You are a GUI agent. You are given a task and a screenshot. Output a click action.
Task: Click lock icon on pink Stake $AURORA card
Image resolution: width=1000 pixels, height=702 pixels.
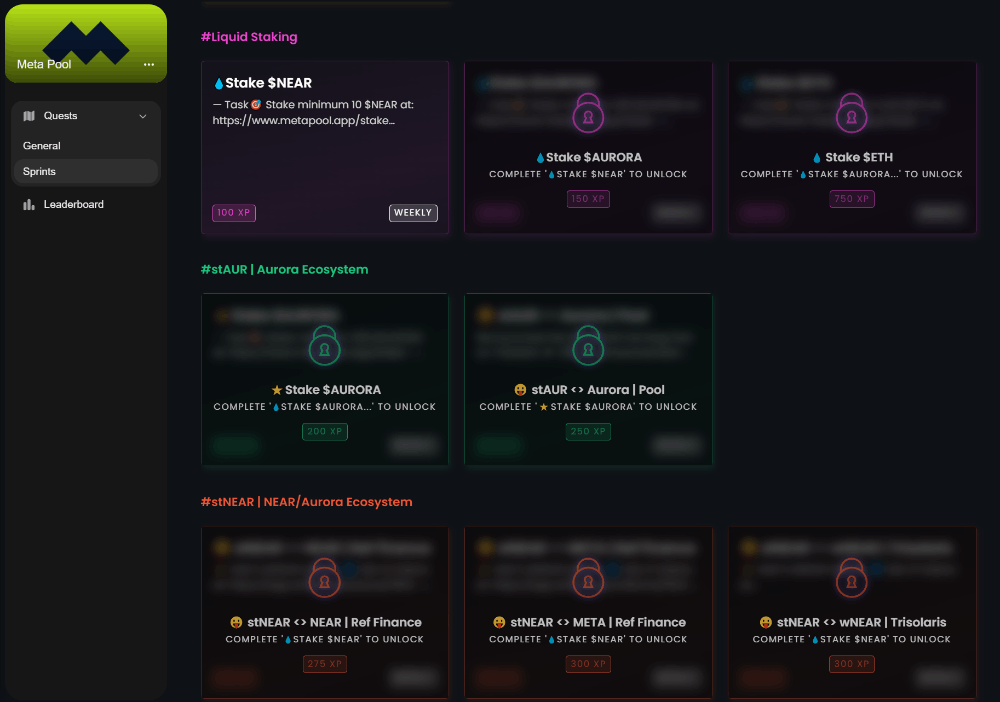click(x=588, y=114)
